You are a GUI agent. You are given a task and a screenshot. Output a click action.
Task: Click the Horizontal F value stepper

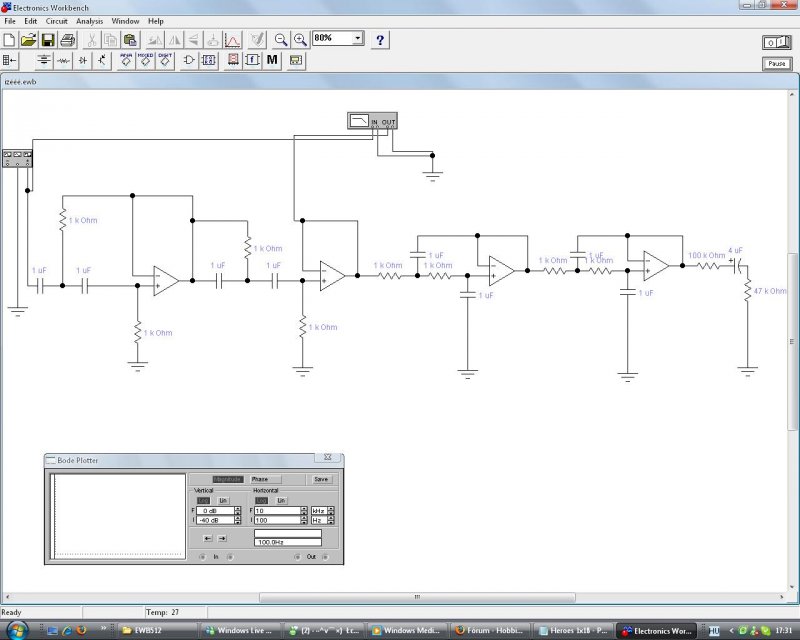304,510
